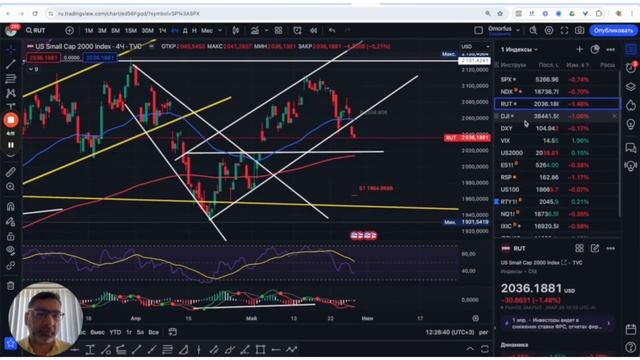The width and height of the screenshot is (640, 360).
Task: Open the quick search magnifier icon
Action: click(x=533, y=30)
